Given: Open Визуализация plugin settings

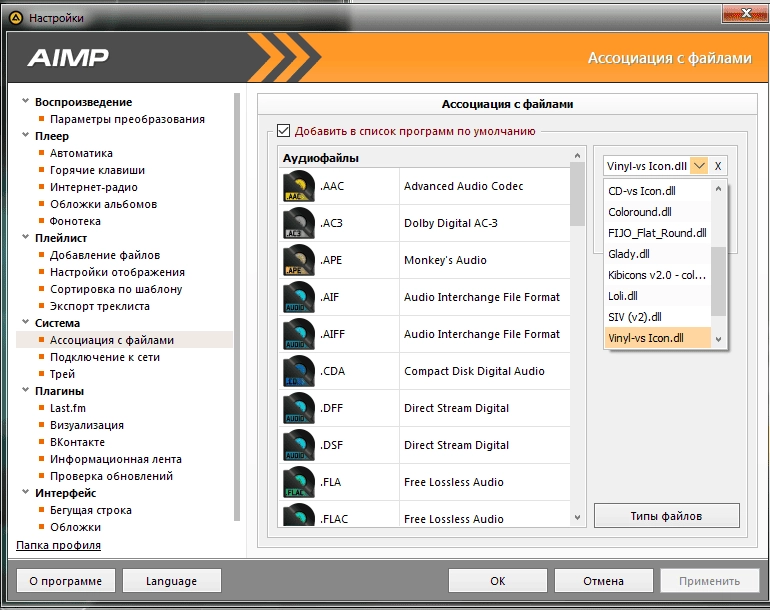Looking at the screenshot, I should pyautogui.click(x=87, y=425).
